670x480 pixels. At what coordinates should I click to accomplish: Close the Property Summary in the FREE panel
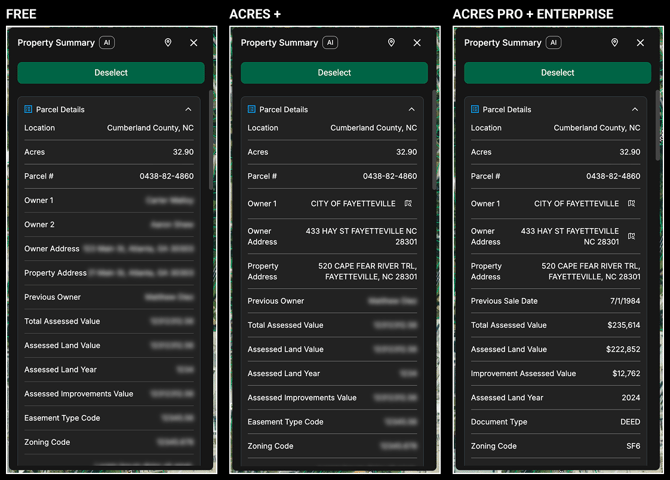[194, 43]
